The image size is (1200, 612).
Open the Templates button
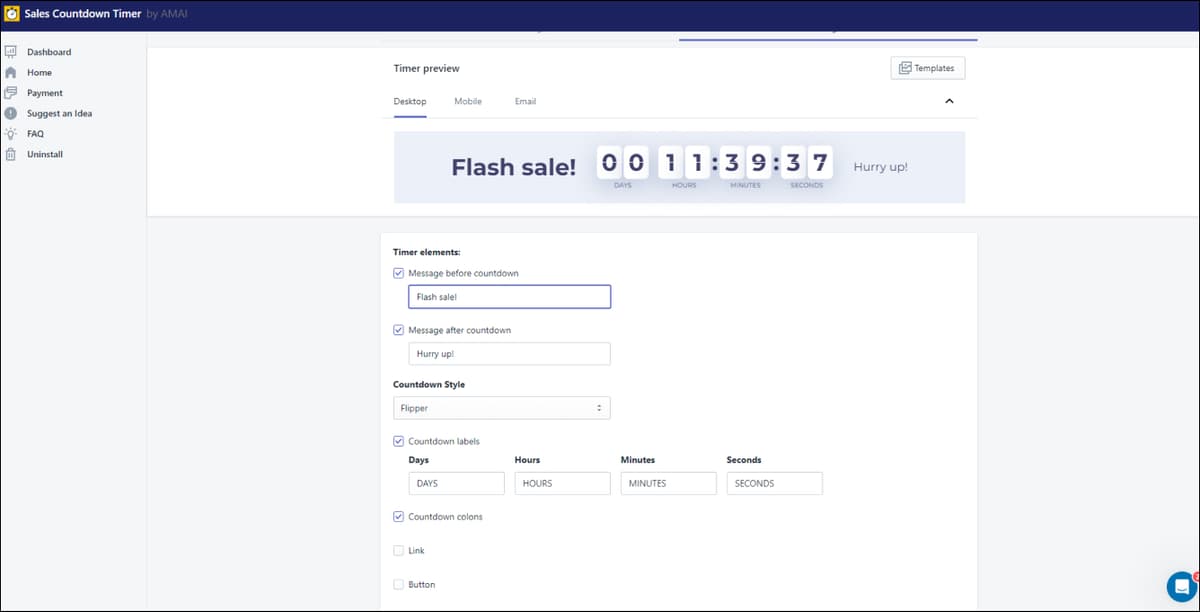927,68
